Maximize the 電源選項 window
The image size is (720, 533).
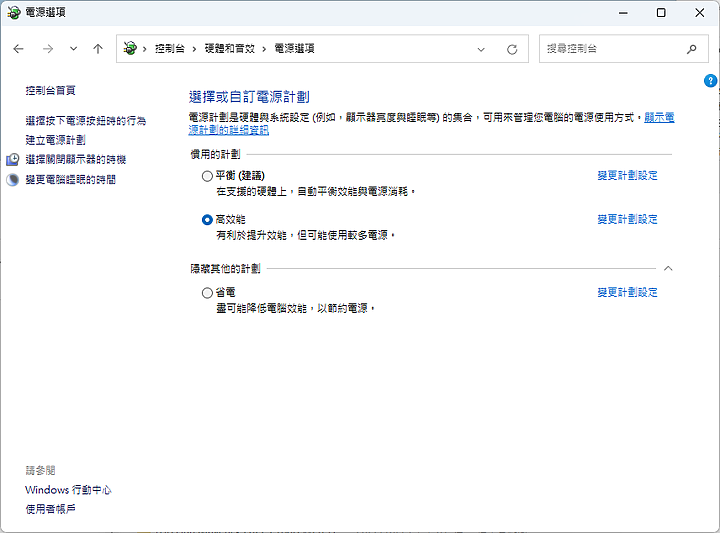point(661,13)
